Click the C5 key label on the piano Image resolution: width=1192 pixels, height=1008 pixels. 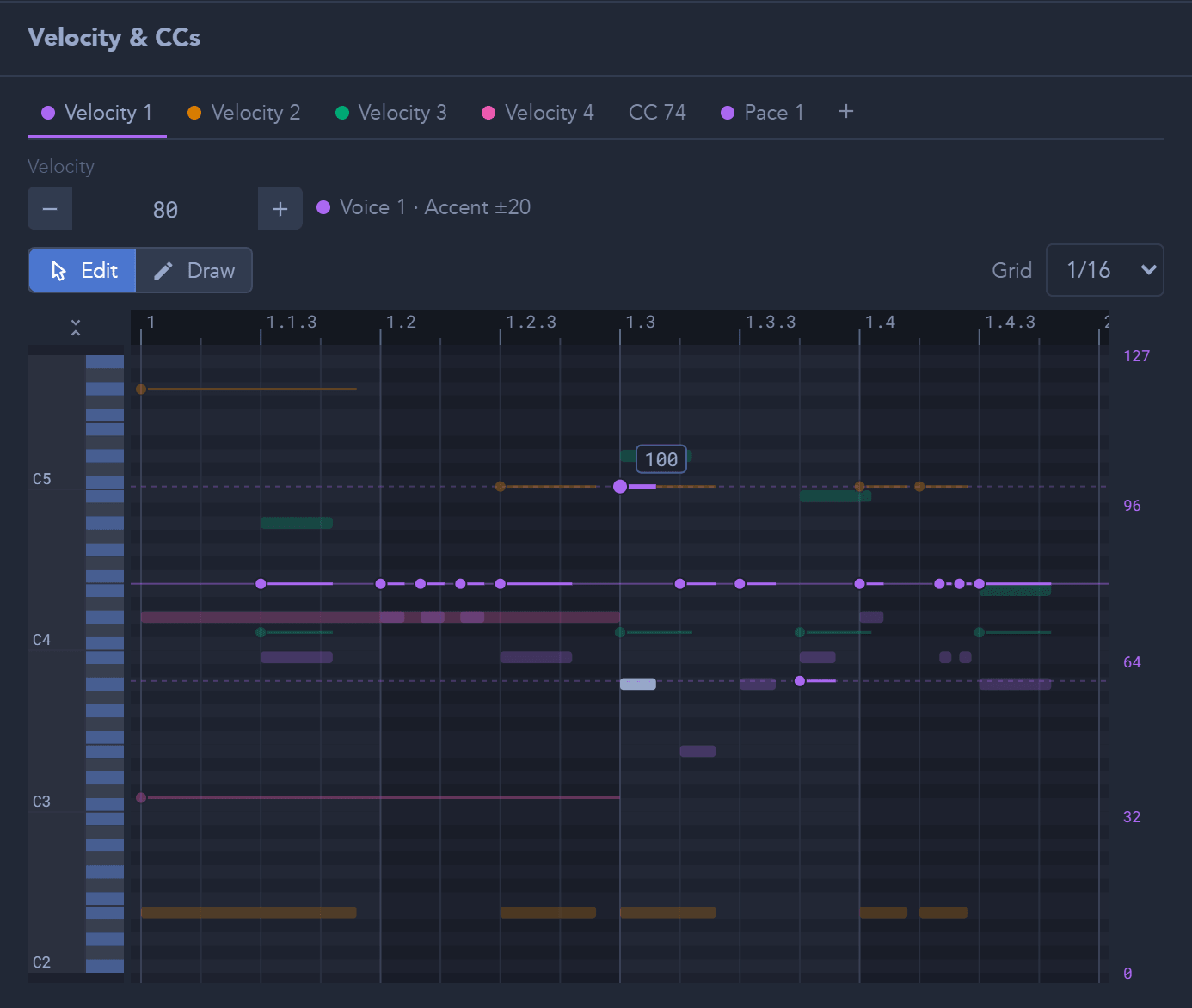tap(42, 479)
